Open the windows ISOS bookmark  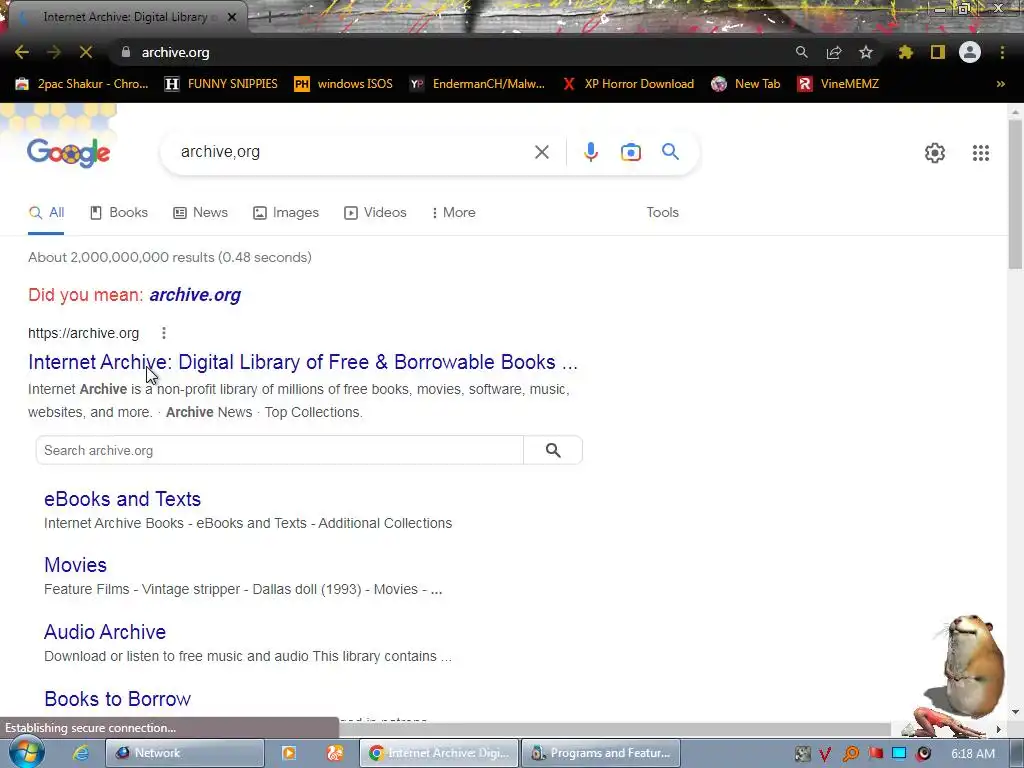coord(344,84)
